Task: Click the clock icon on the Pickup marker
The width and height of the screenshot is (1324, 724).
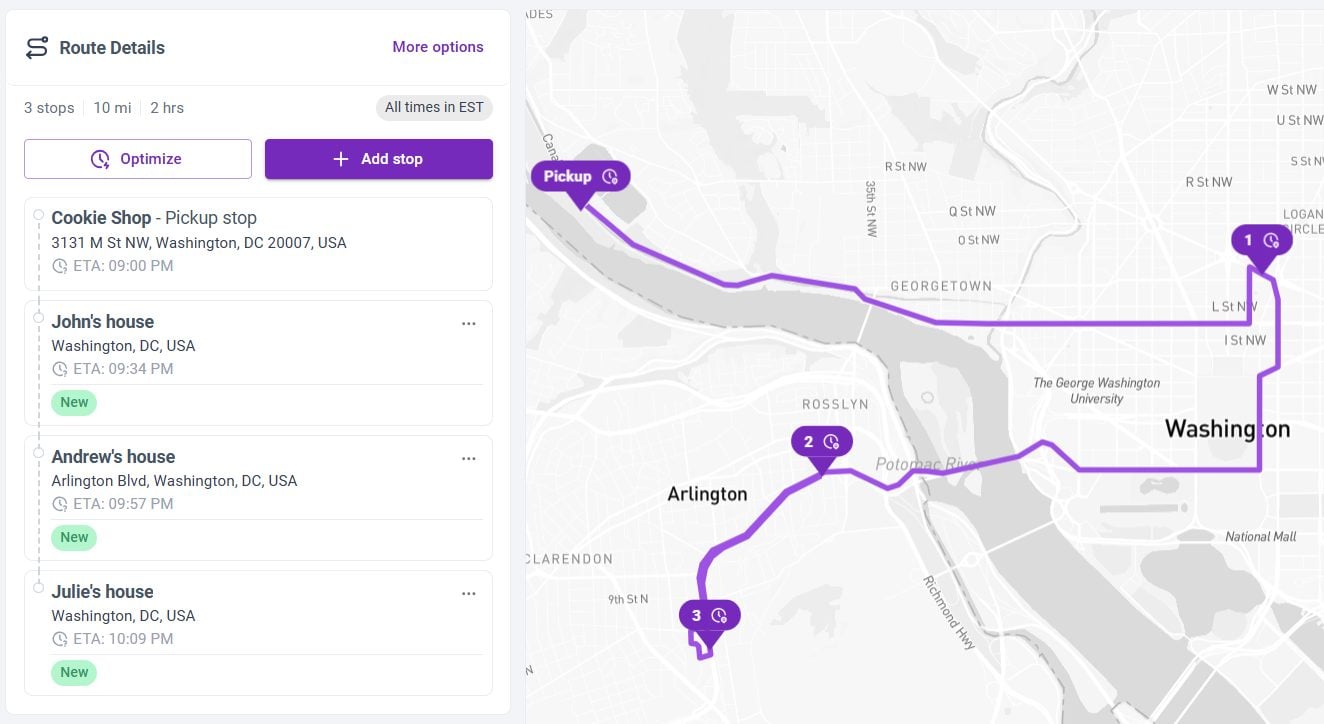Action: (612, 176)
